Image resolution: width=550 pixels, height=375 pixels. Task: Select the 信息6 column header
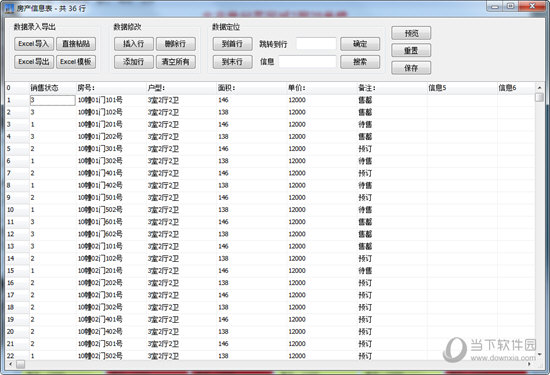coord(516,88)
